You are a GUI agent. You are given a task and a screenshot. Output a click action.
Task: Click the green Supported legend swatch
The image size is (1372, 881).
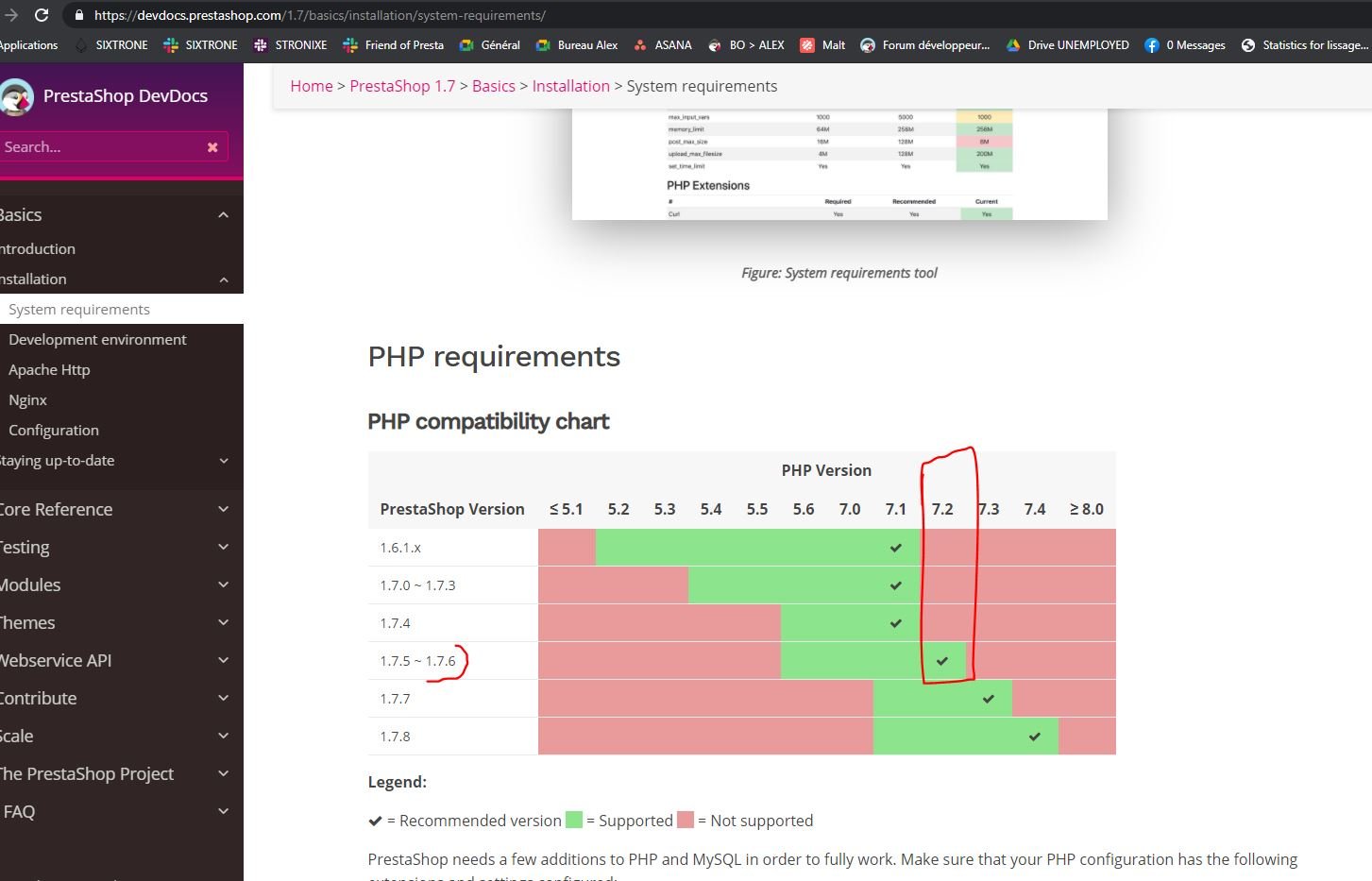pos(574,821)
